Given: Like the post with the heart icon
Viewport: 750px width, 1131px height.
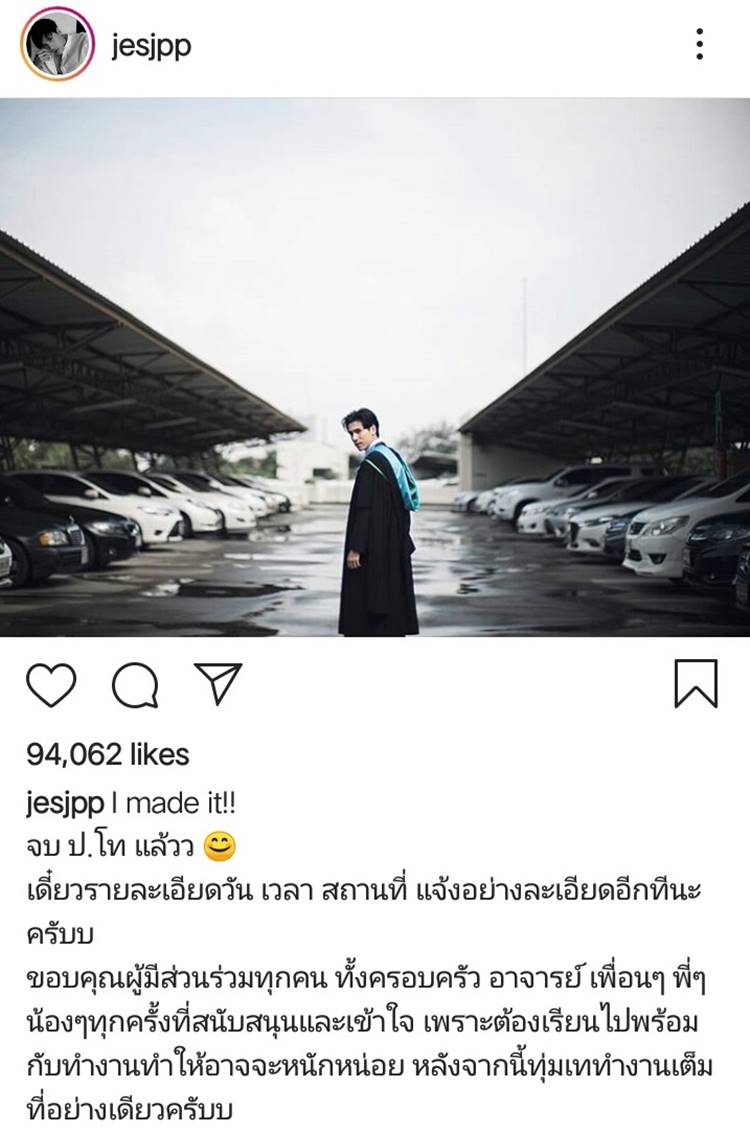Looking at the screenshot, I should click(51, 685).
